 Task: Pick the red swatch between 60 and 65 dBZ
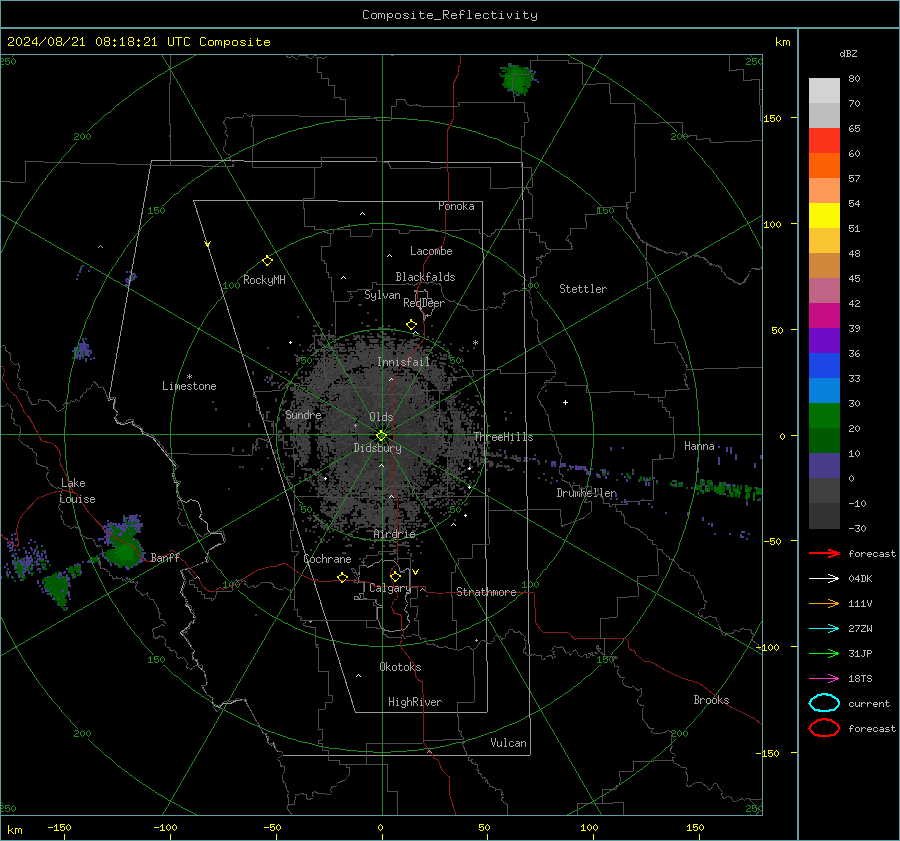click(824, 141)
